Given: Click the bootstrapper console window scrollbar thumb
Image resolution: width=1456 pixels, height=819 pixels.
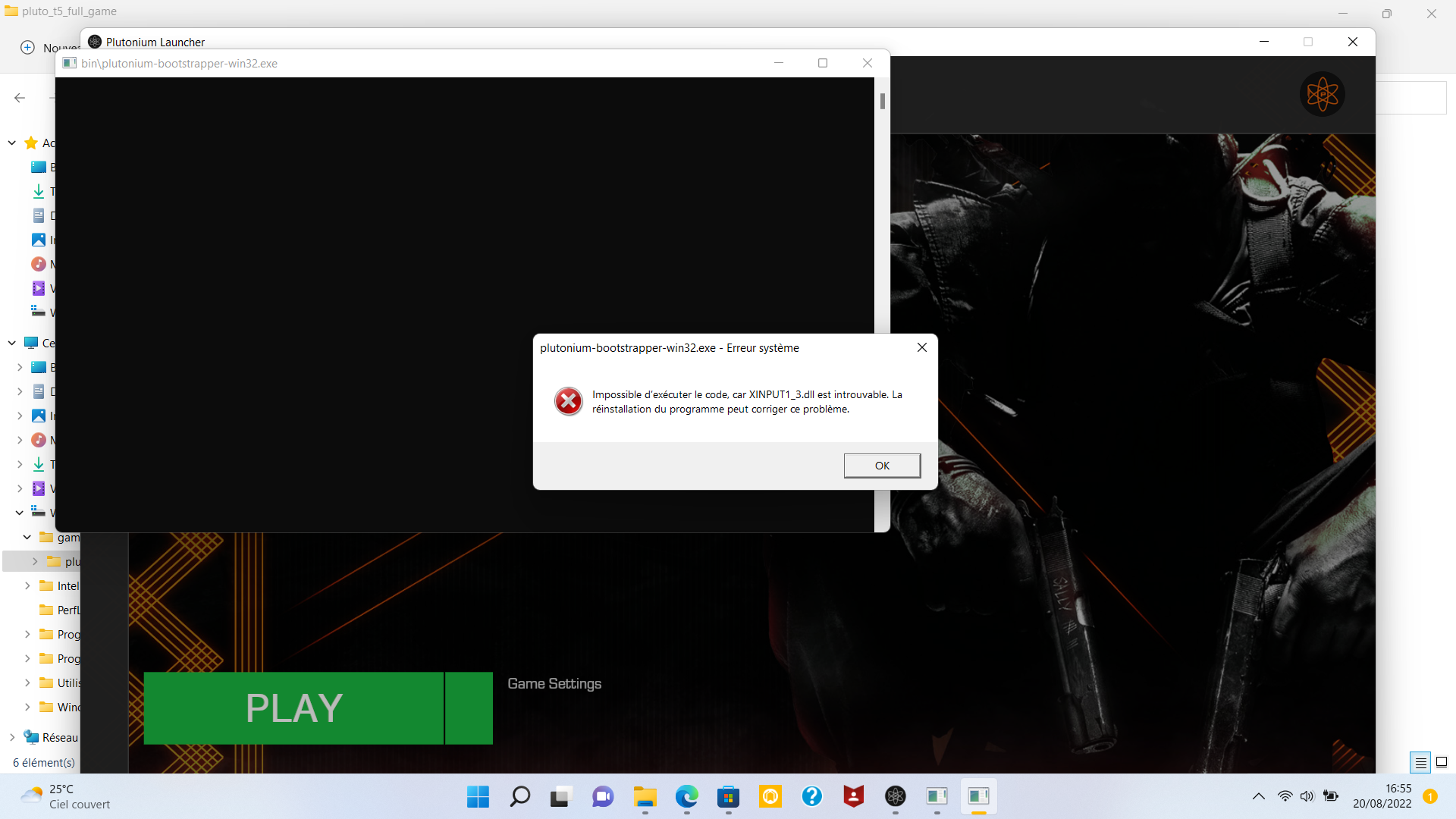Looking at the screenshot, I should tap(883, 101).
